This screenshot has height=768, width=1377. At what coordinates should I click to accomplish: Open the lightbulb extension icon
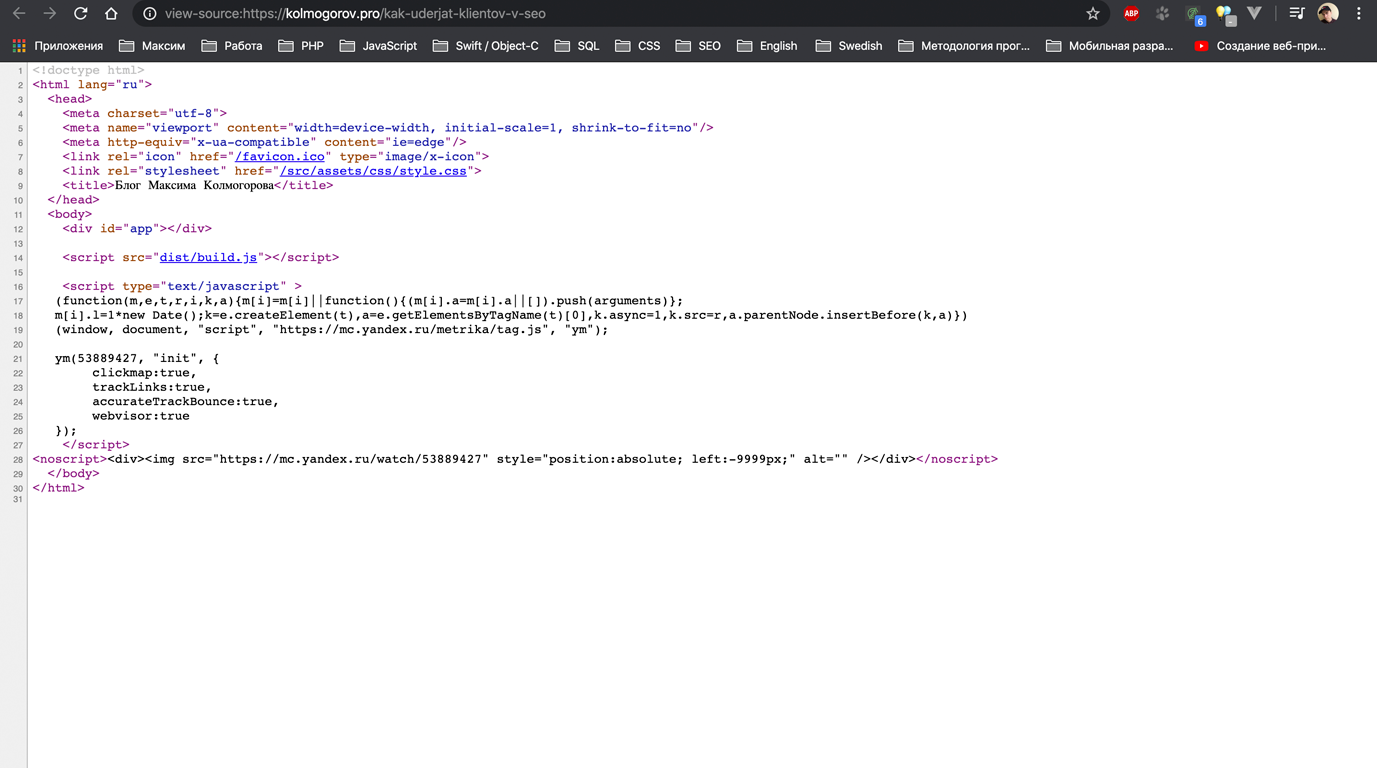pos(1225,15)
